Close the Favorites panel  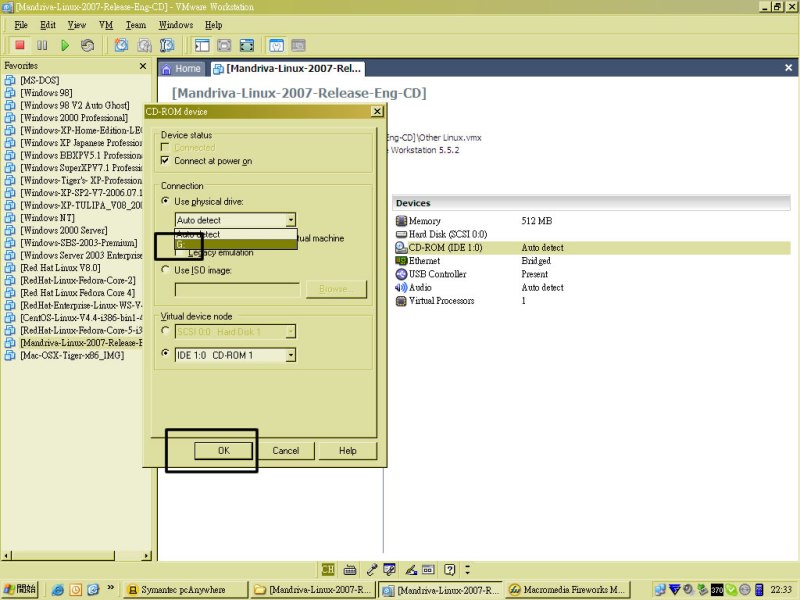point(143,66)
